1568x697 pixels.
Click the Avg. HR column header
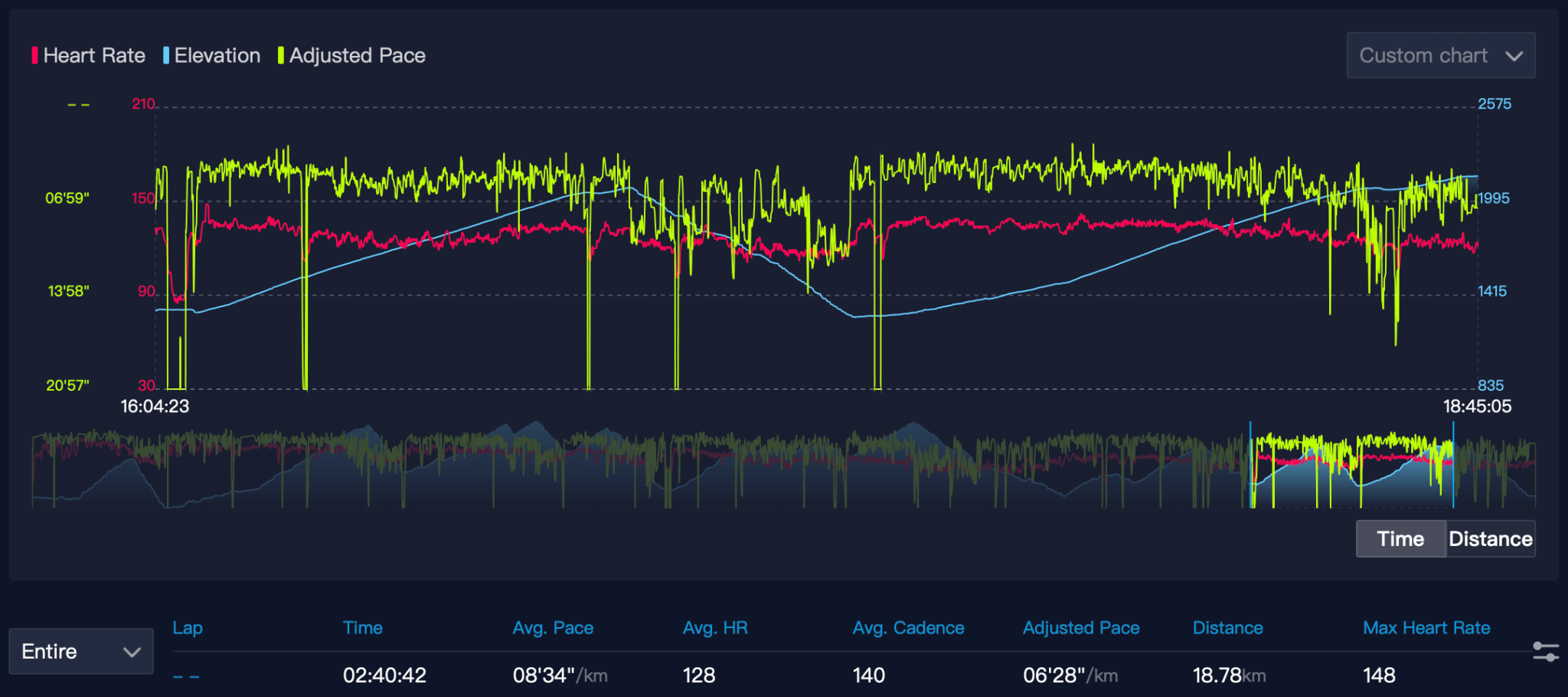[x=715, y=628]
